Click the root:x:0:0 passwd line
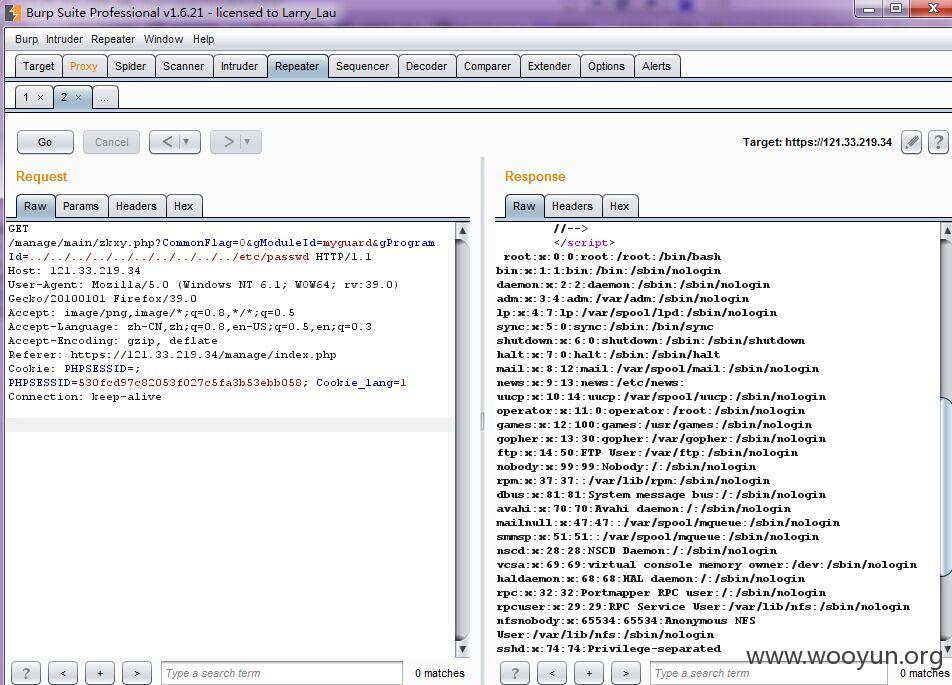 point(612,257)
